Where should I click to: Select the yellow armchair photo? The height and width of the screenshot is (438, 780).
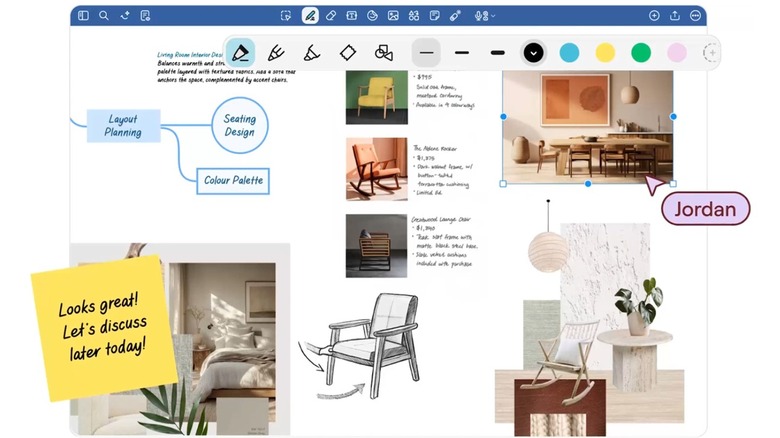(377, 97)
